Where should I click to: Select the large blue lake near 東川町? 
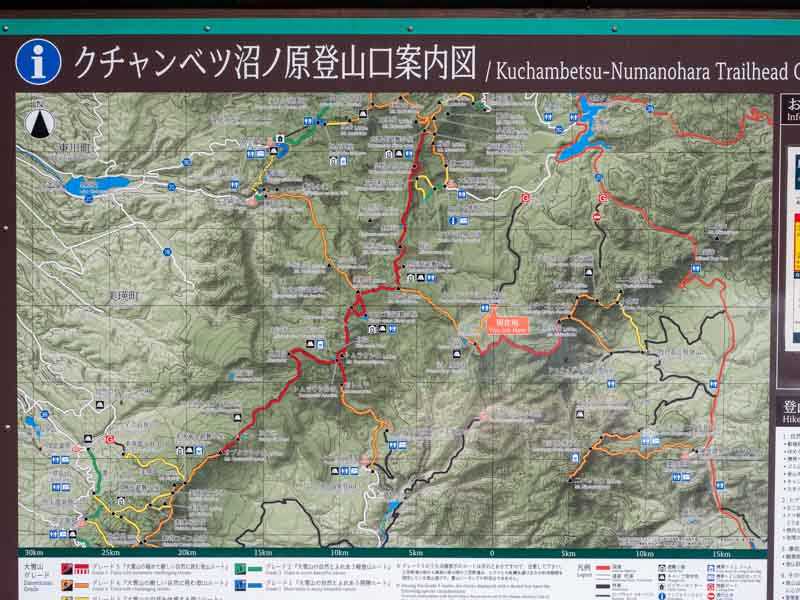96,185
